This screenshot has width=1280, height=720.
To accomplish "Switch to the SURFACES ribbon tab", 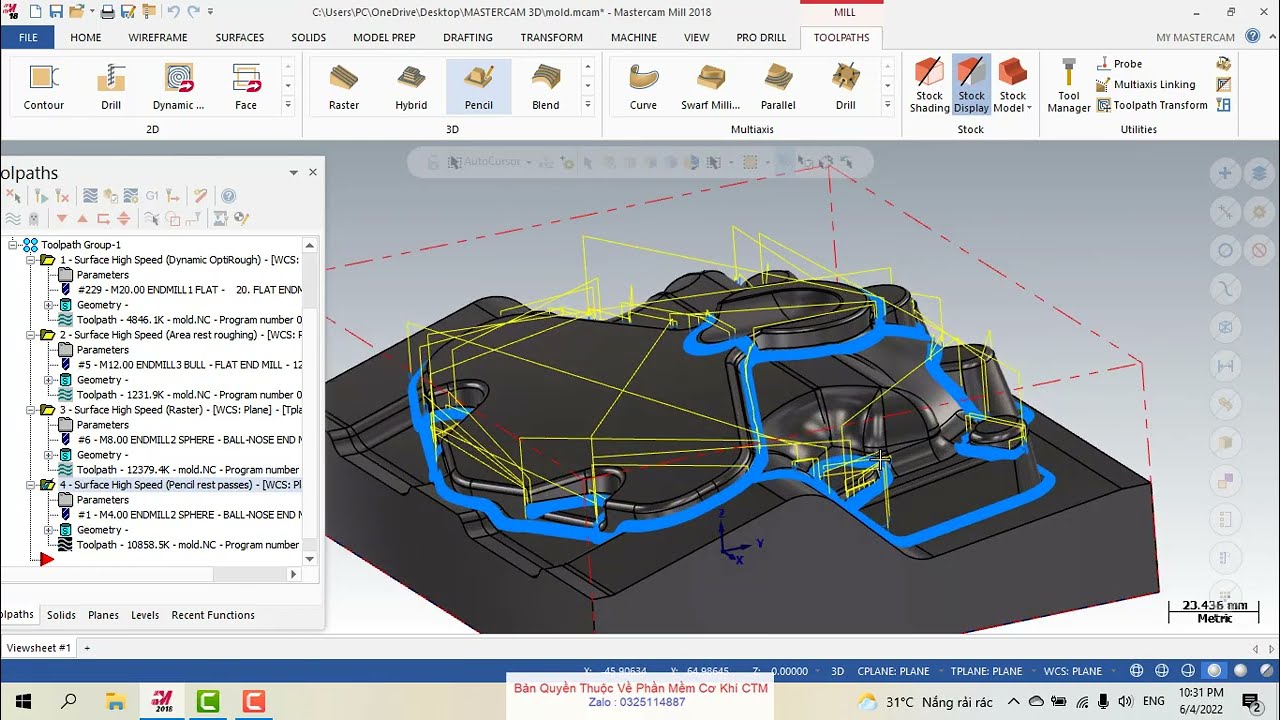I will (x=240, y=37).
